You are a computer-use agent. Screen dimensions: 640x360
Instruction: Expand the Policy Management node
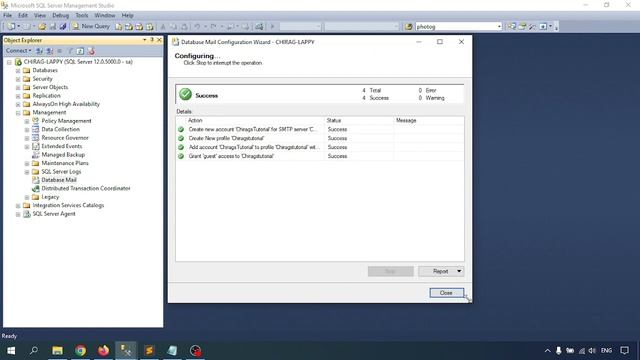[x=27, y=121]
